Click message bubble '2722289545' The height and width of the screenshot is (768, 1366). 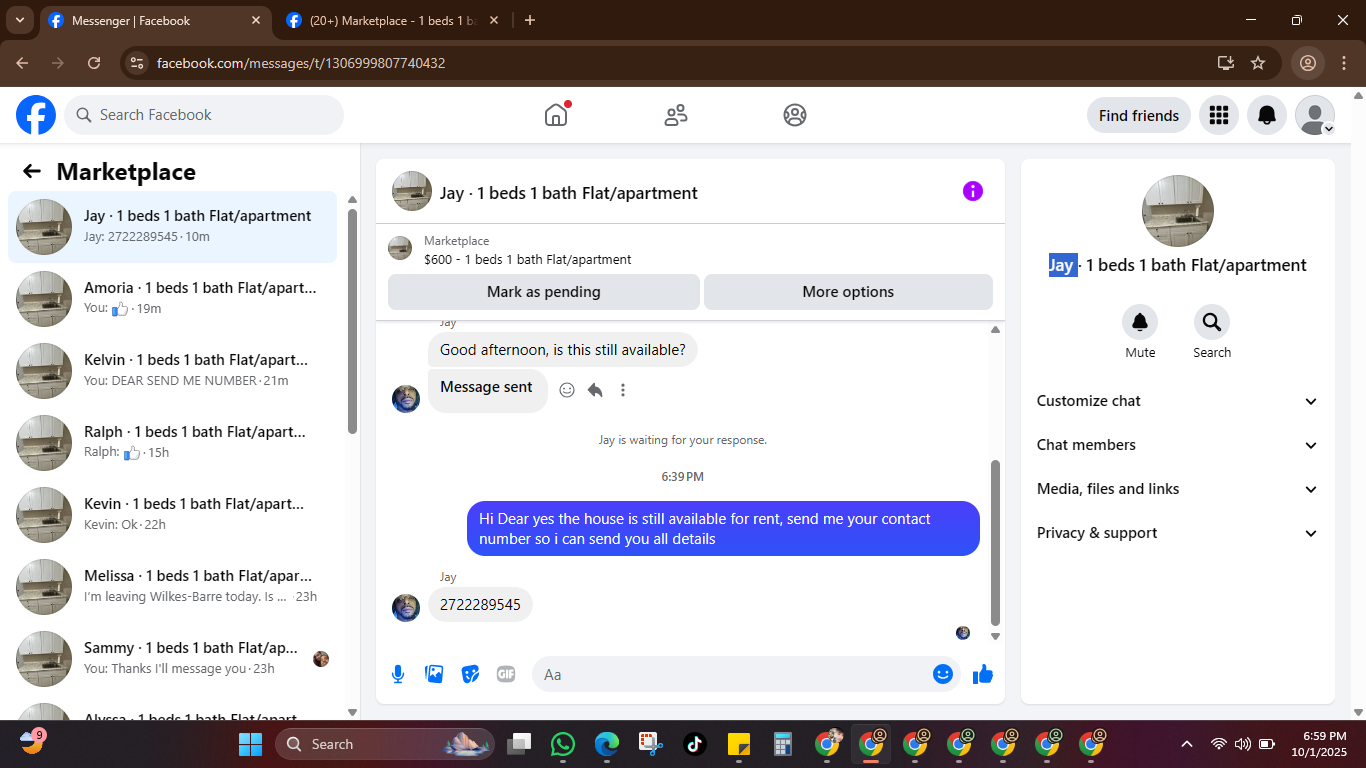(480, 605)
